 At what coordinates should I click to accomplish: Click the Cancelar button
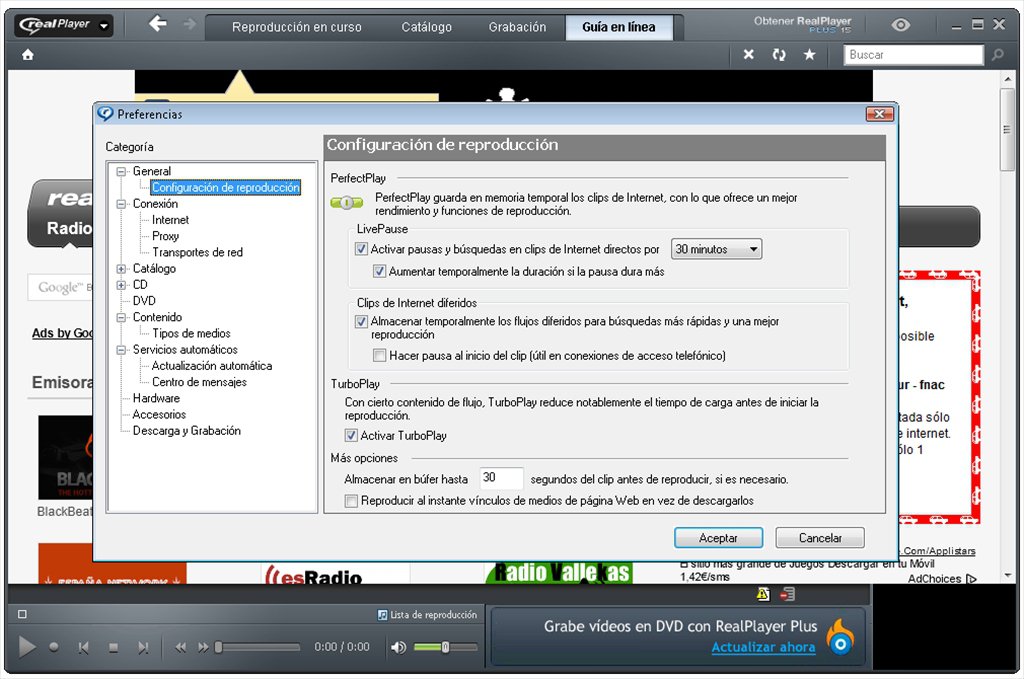pos(820,538)
